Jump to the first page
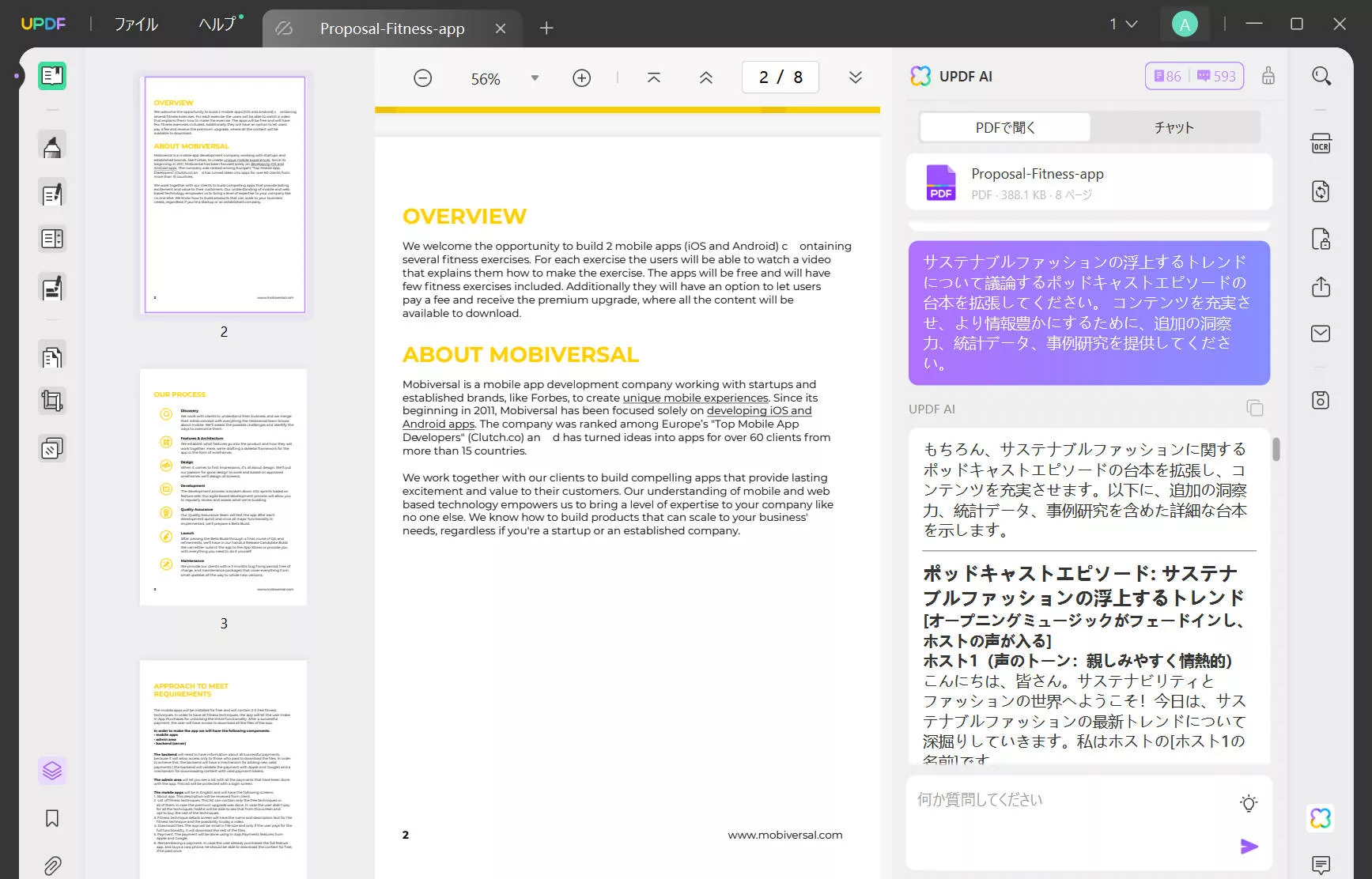 [x=654, y=77]
